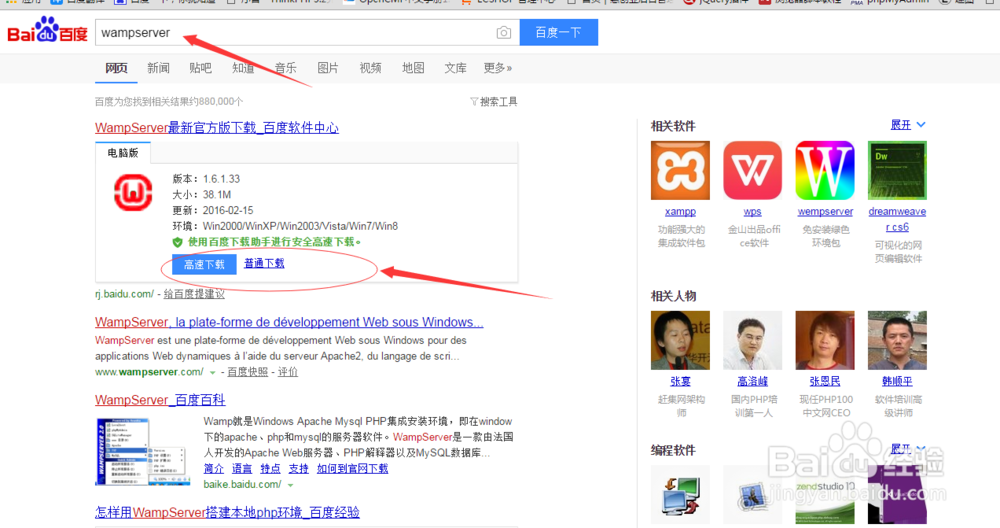Open the 贴吧 tab
The width and height of the screenshot is (1000, 528).
(x=200, y=68)
